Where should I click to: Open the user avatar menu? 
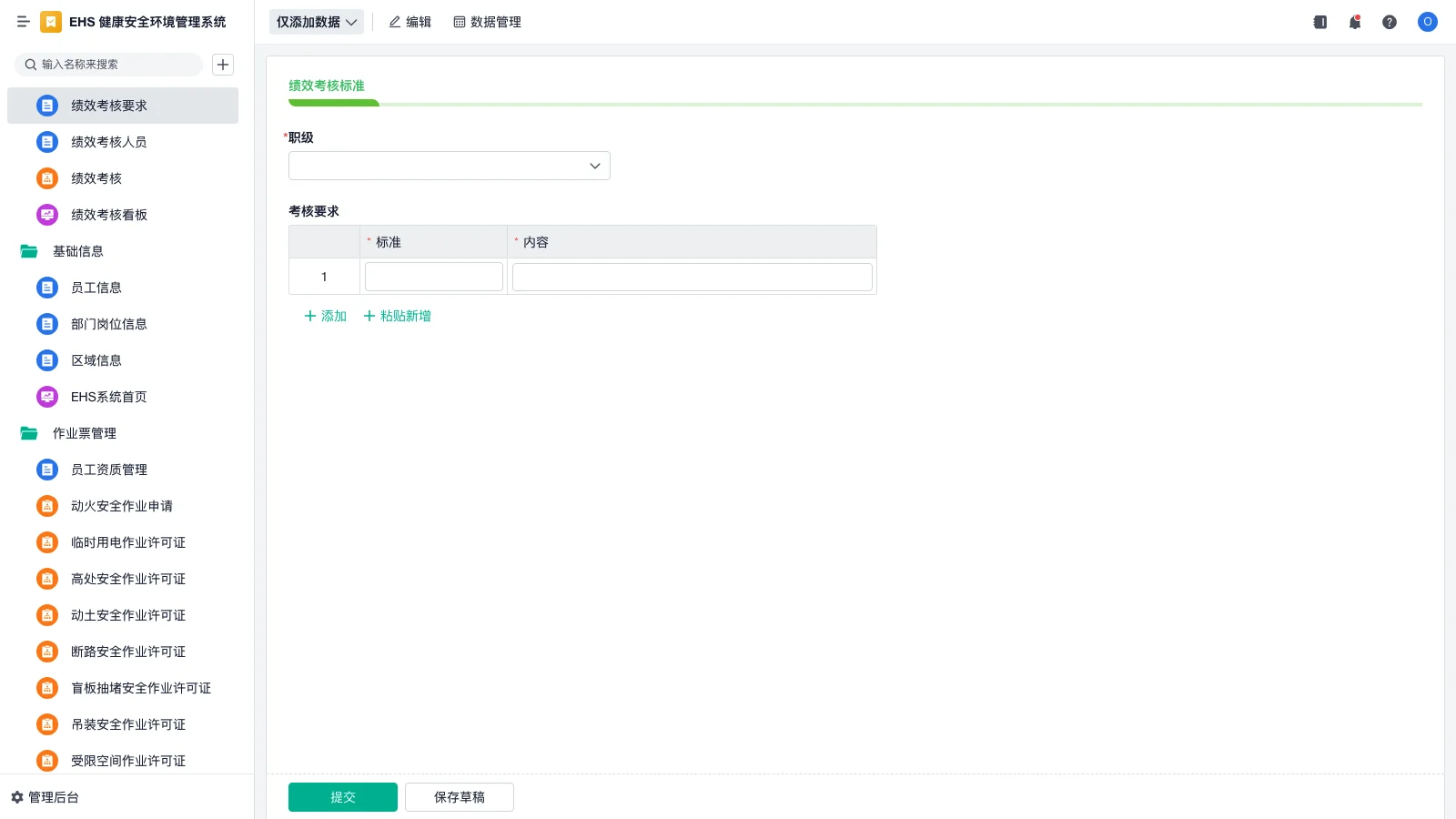click(1427, 22)
